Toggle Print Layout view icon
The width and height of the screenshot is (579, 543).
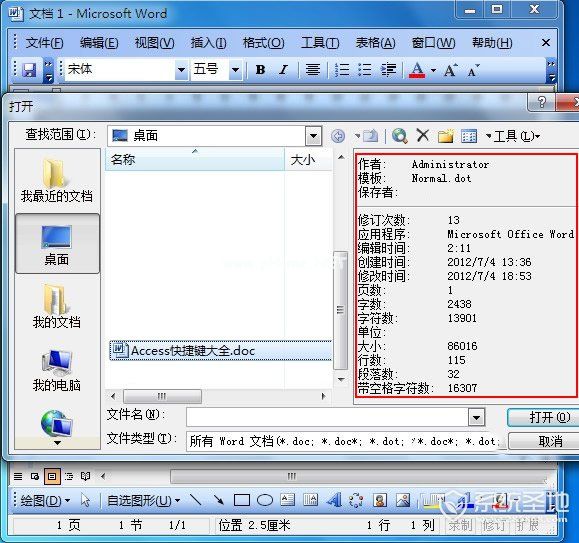pyautogui.click(x=52, y=476)
